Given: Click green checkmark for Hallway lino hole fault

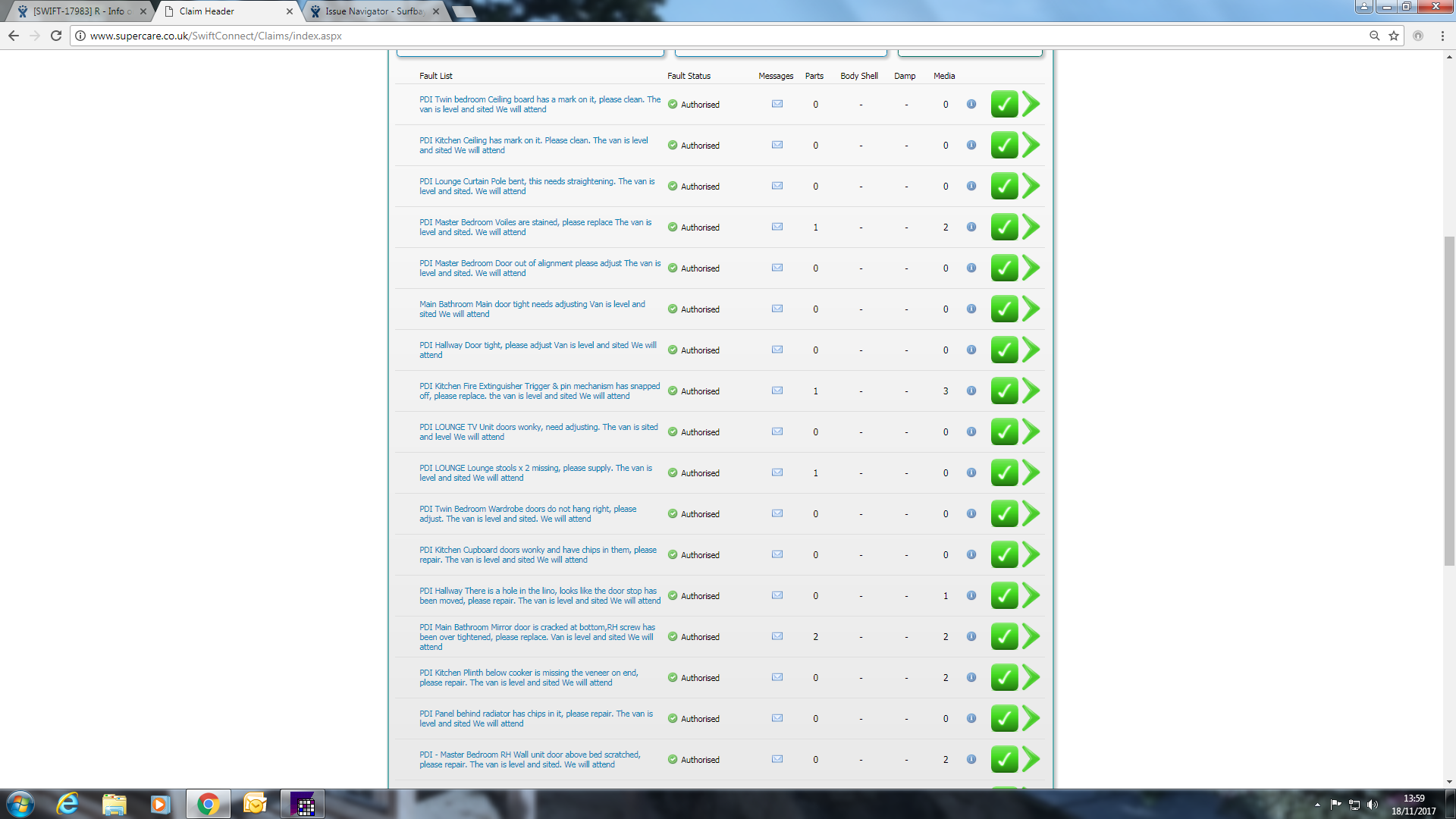Looking at the screenshot, I should [1004, 596].
